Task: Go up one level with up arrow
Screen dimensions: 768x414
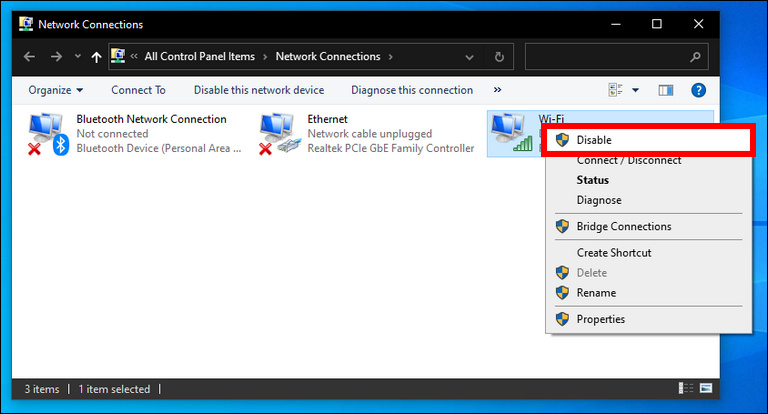Action: (96, 57)
